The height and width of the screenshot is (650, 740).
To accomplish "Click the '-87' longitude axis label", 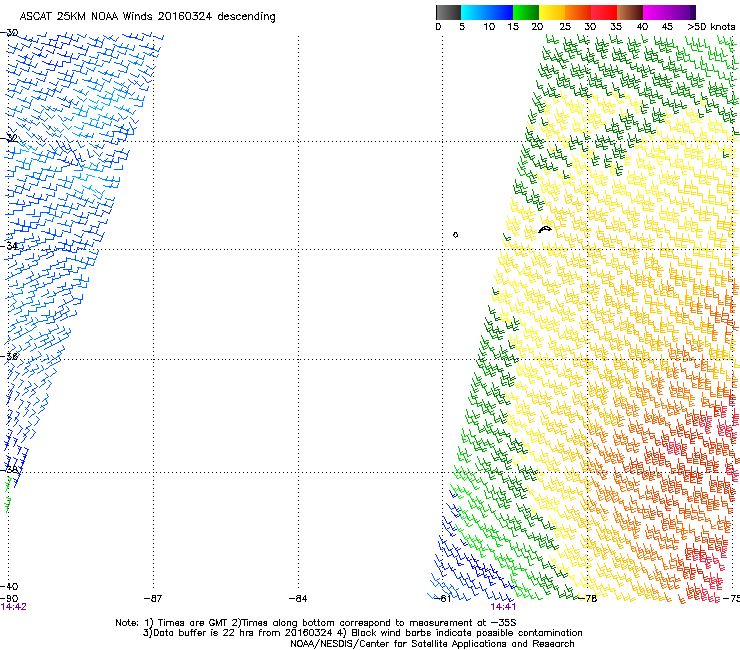I will (x=152, y=598).
